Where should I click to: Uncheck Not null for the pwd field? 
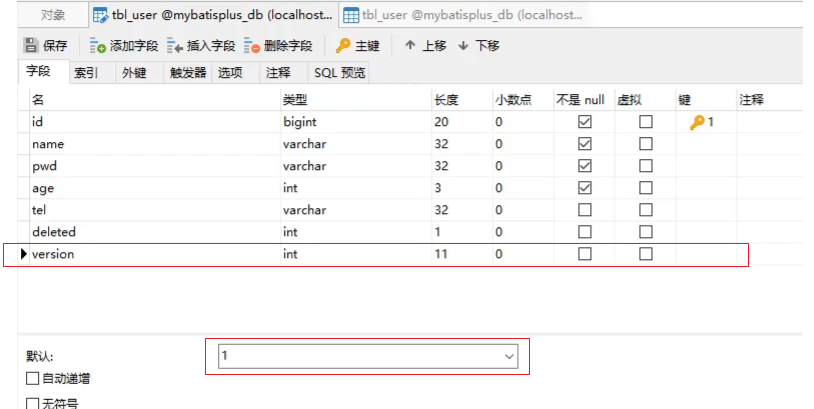[585, 166]
